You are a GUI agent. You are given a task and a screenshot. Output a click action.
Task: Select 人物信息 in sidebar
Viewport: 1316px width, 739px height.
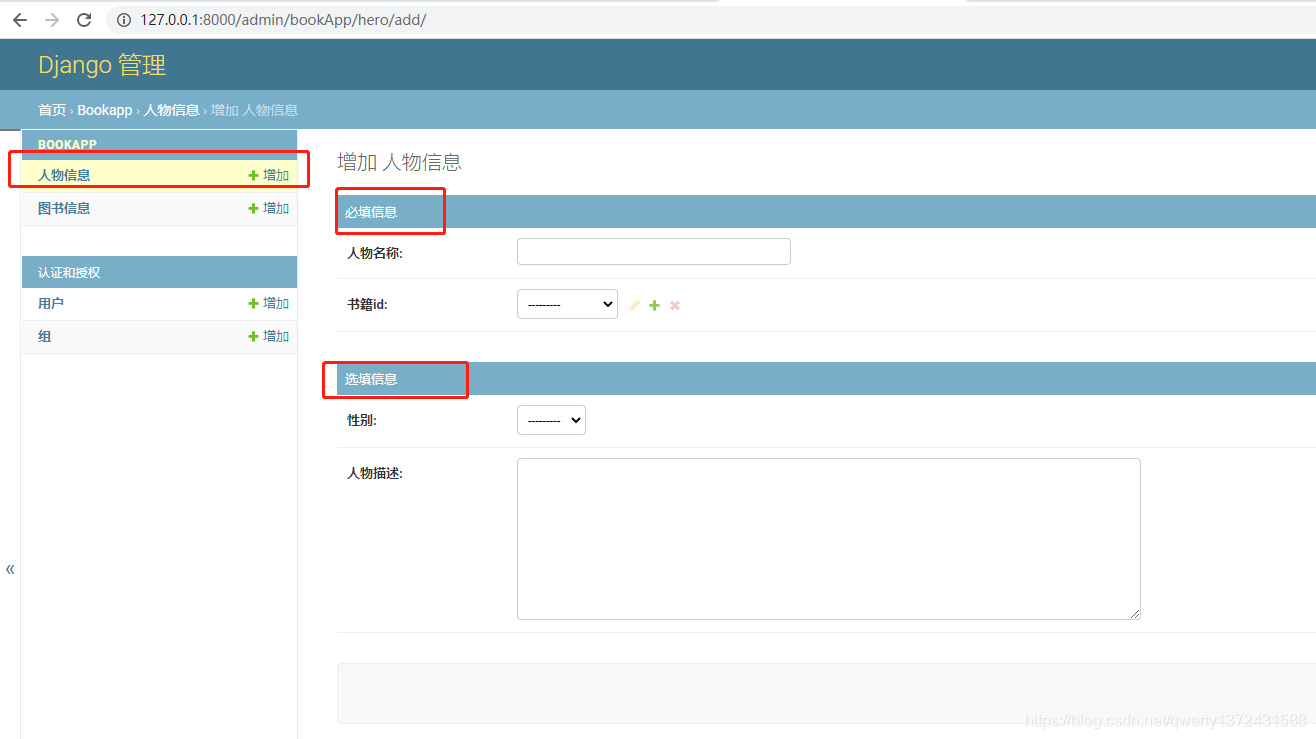click(64, 175)
